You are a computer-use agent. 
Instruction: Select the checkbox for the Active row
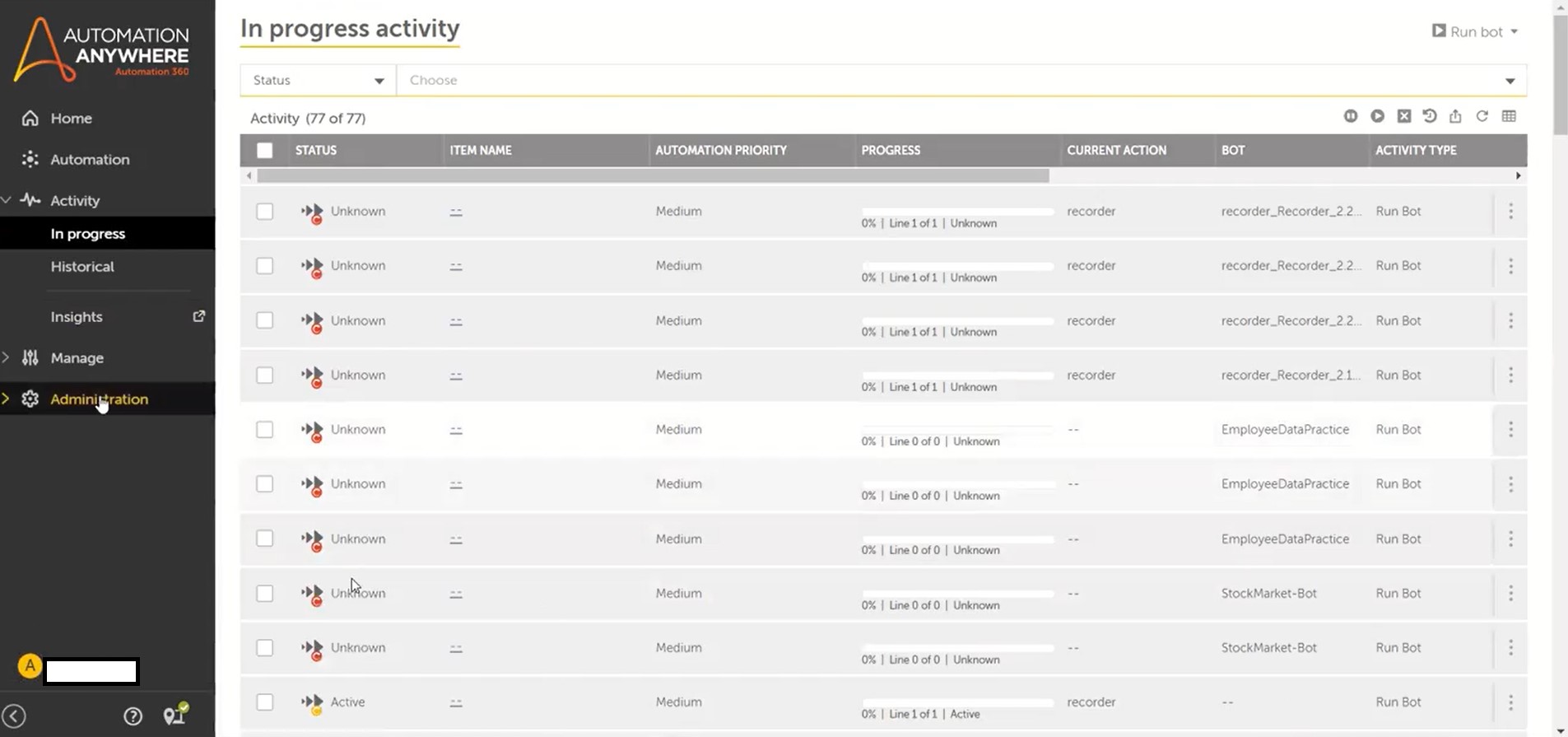click(264, 702)
